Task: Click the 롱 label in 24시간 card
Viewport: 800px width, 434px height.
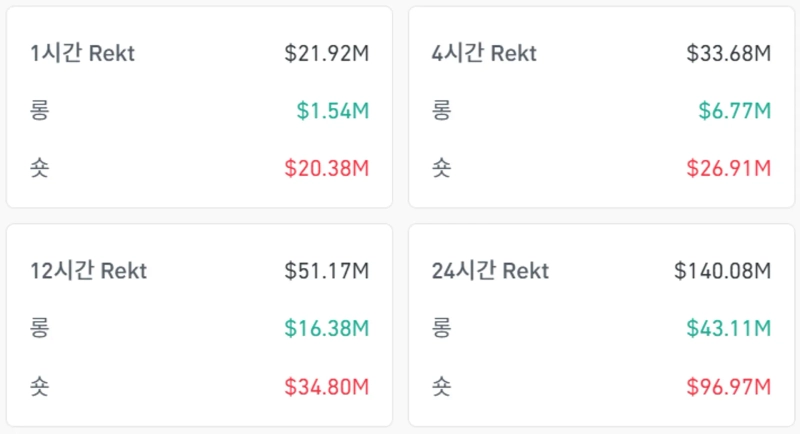Action: 442,327
